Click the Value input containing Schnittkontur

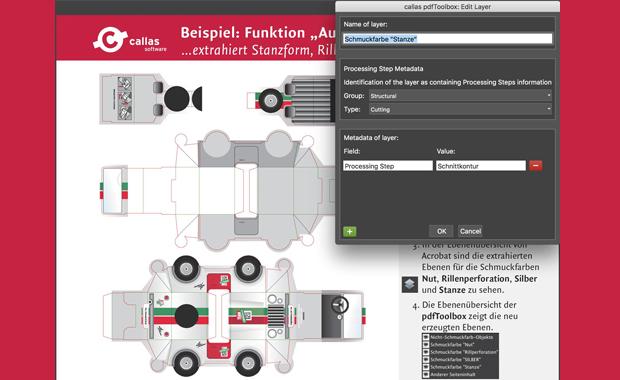tap(481, 166)
